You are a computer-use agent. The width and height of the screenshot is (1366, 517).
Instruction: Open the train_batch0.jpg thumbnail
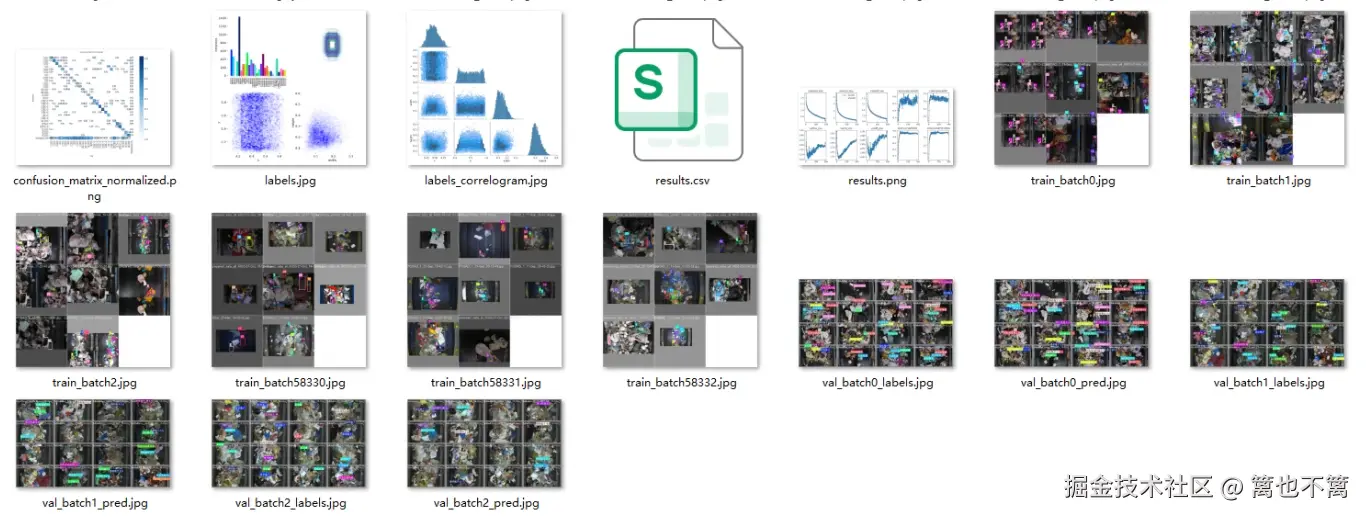coord(1072,88)
